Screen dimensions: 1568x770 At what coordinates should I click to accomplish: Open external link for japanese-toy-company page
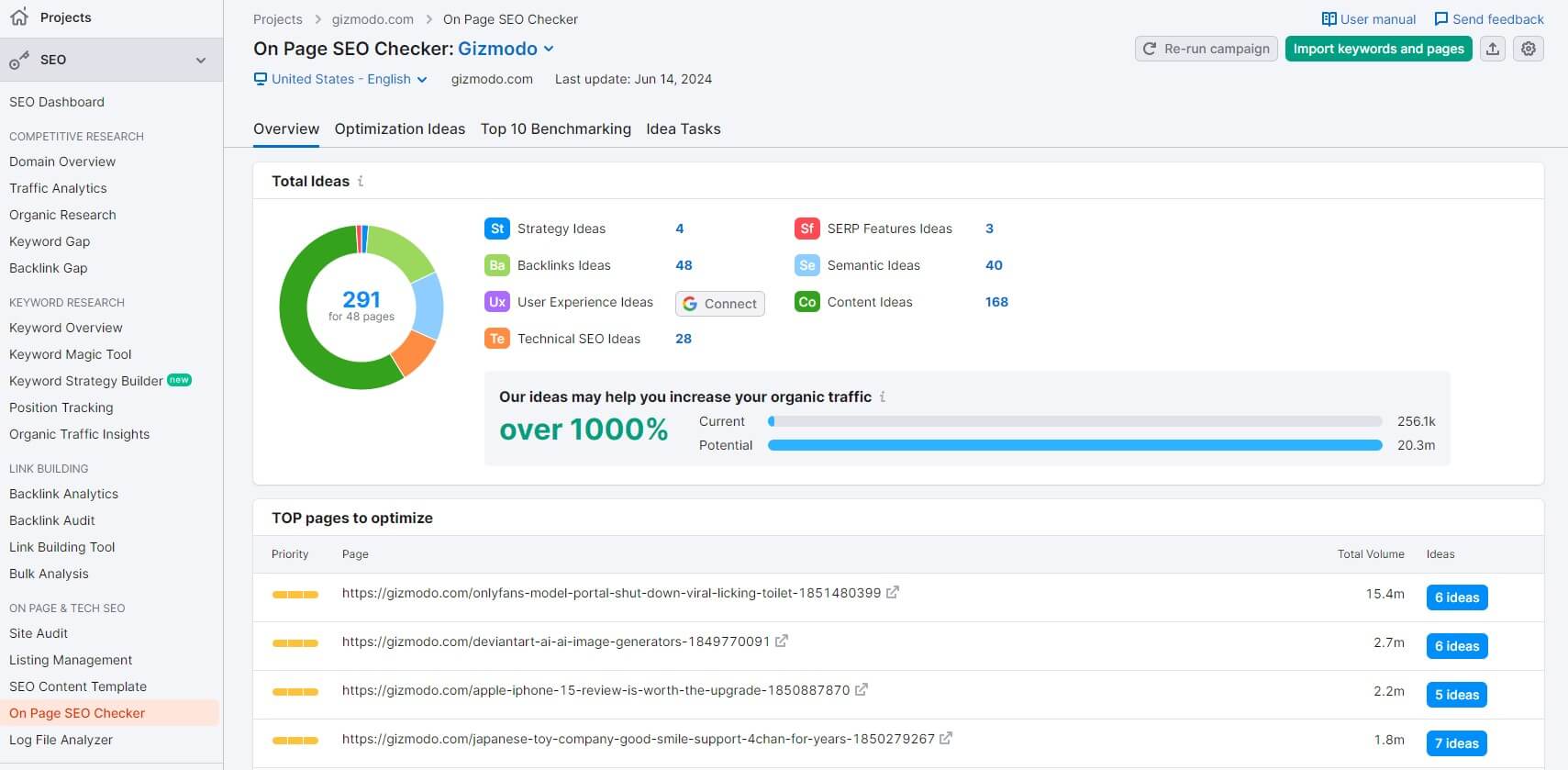[946, 739]
